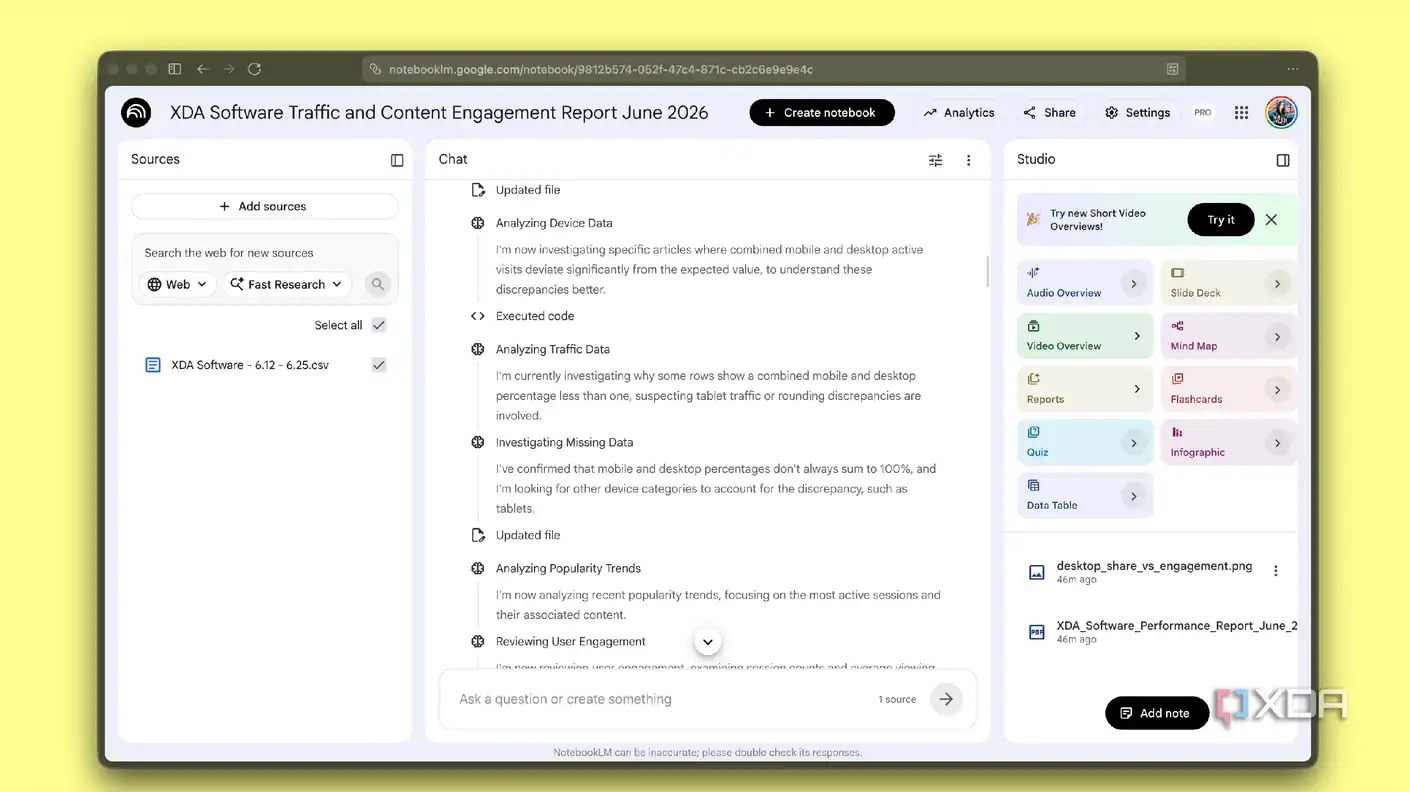Collapse the Sources panel icon
Screen dimensions: 1410x792
397,160
